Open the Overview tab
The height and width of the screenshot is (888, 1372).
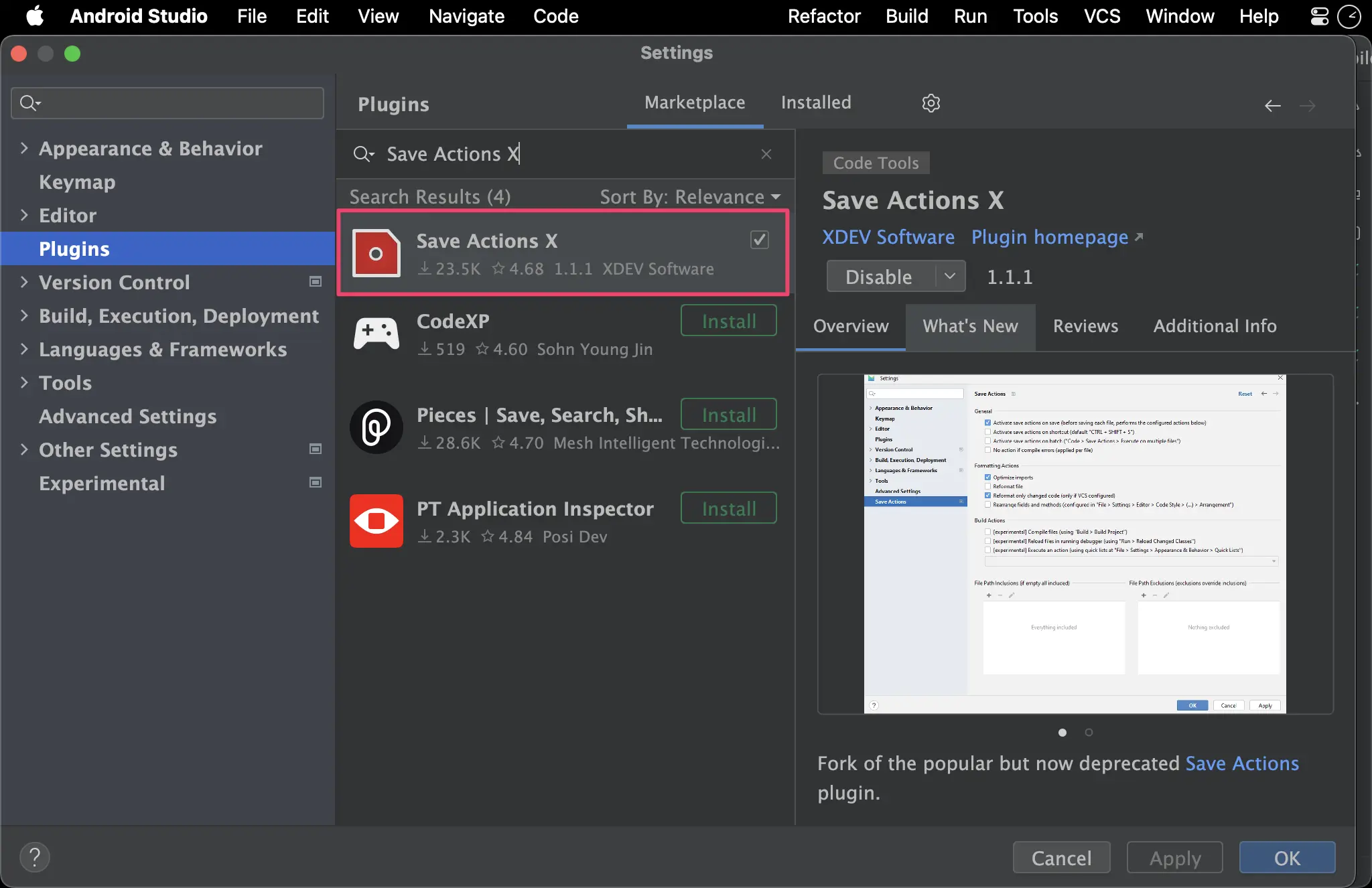pyautogui.click(x=851, y=327)
